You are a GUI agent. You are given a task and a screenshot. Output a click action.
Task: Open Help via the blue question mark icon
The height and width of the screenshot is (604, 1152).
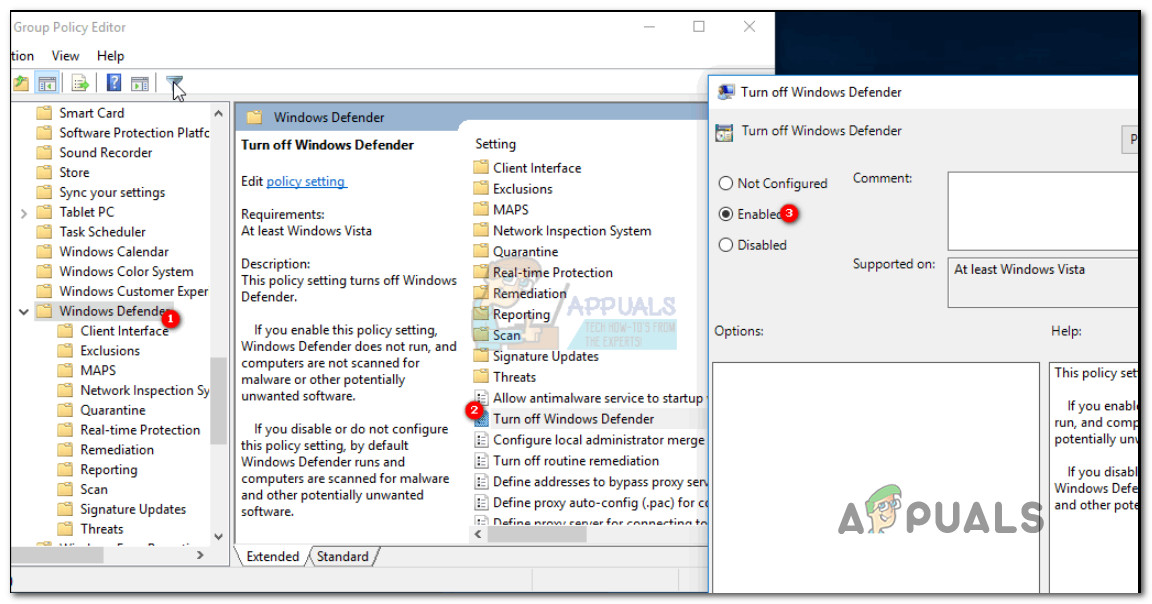114,82
